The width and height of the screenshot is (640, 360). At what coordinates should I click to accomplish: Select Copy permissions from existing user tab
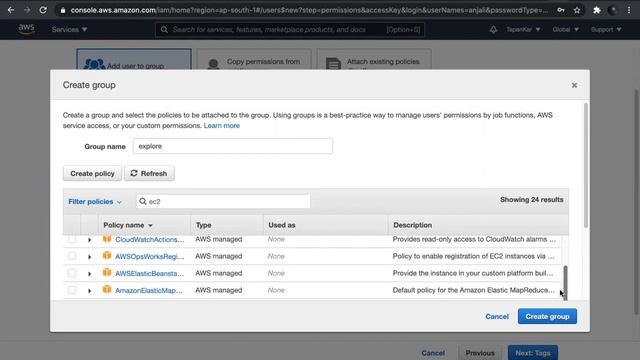coord(254,60)
